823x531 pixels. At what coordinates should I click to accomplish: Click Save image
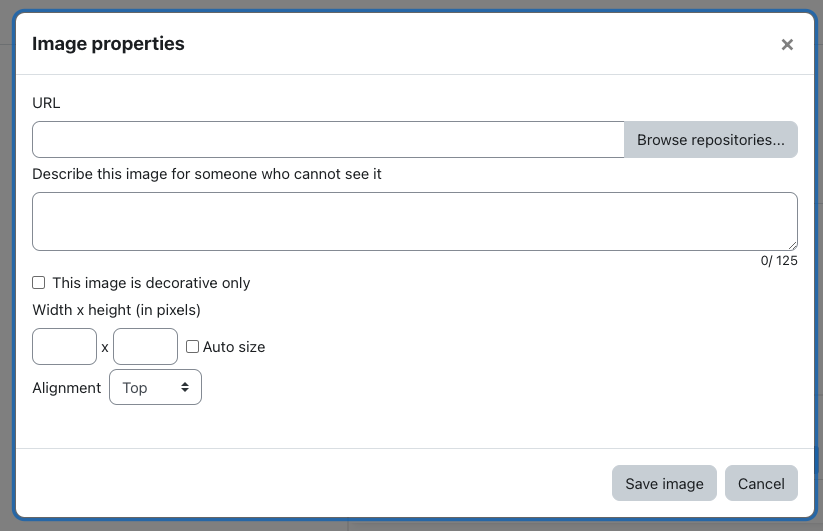point(664,483)
